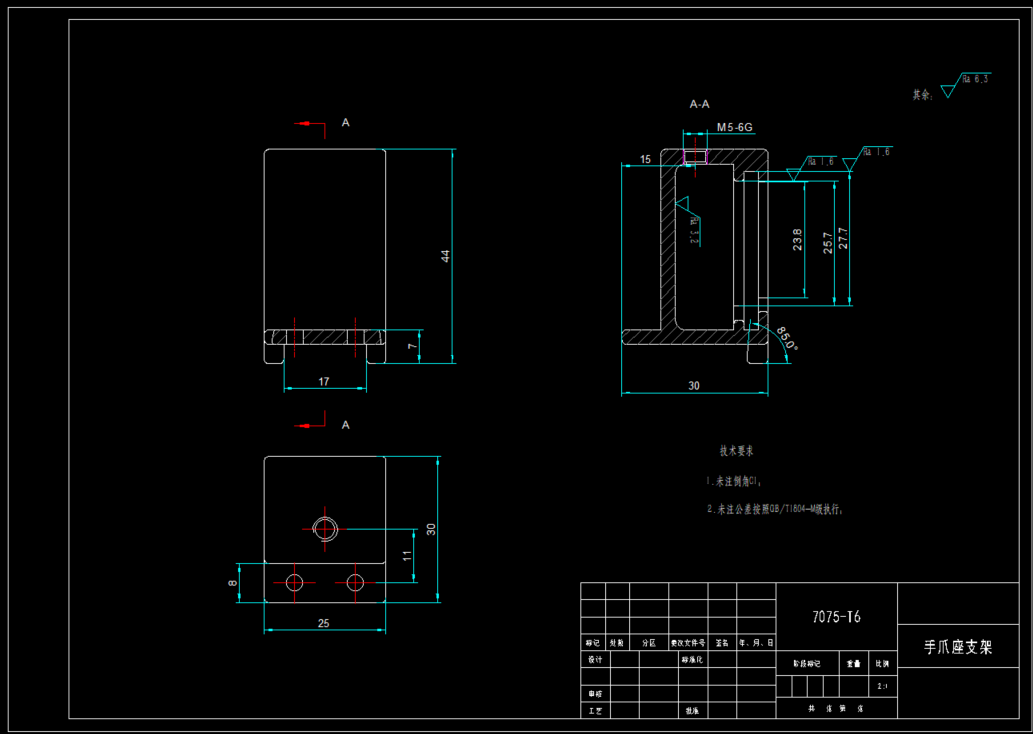This screenshot has height=734, width=1033.
Task: Click the "44" height dimension text
Action: (x=446, y=256)
